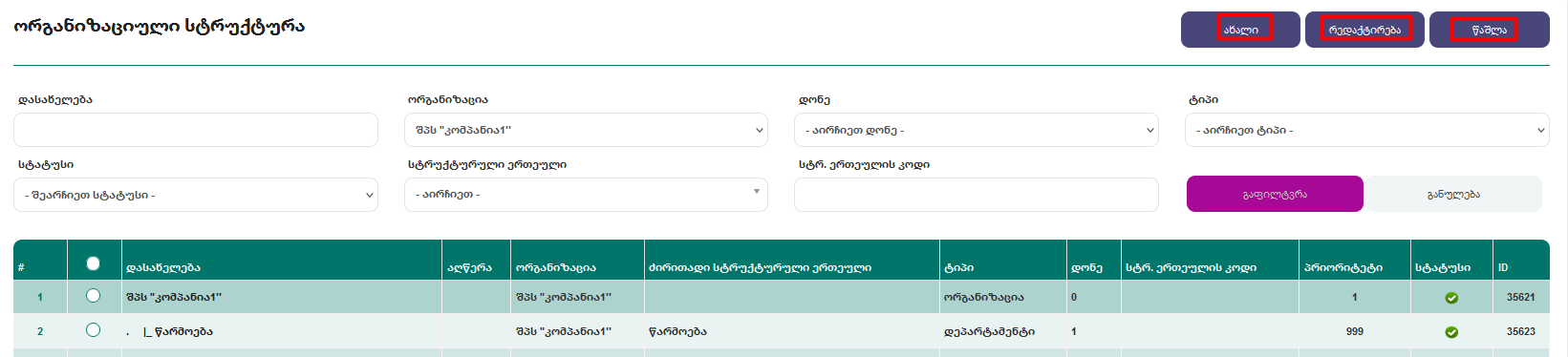Focus the დასახელება text input
Viewport: 1568px width, 357px height.
196,130
